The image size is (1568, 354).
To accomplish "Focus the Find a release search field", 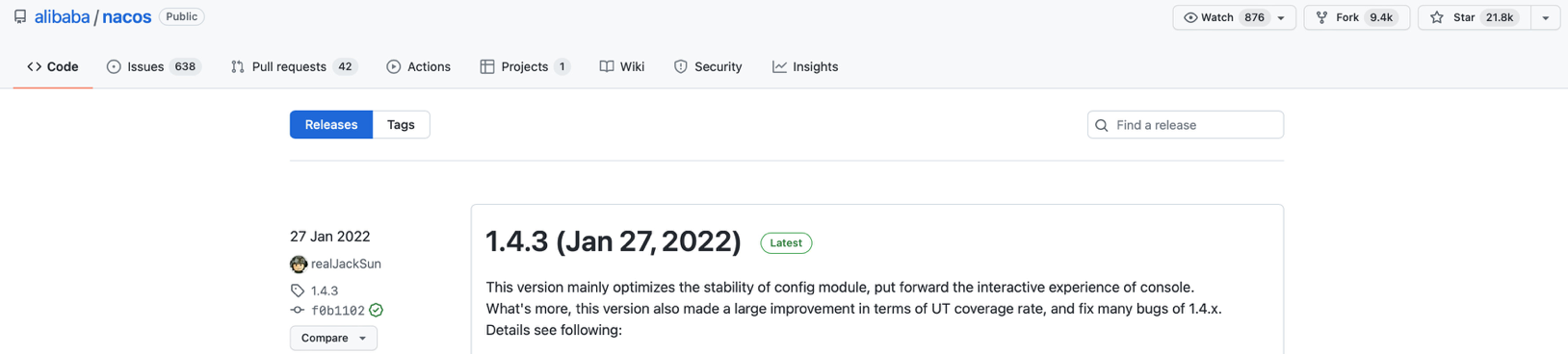I will pos(1185,125).
